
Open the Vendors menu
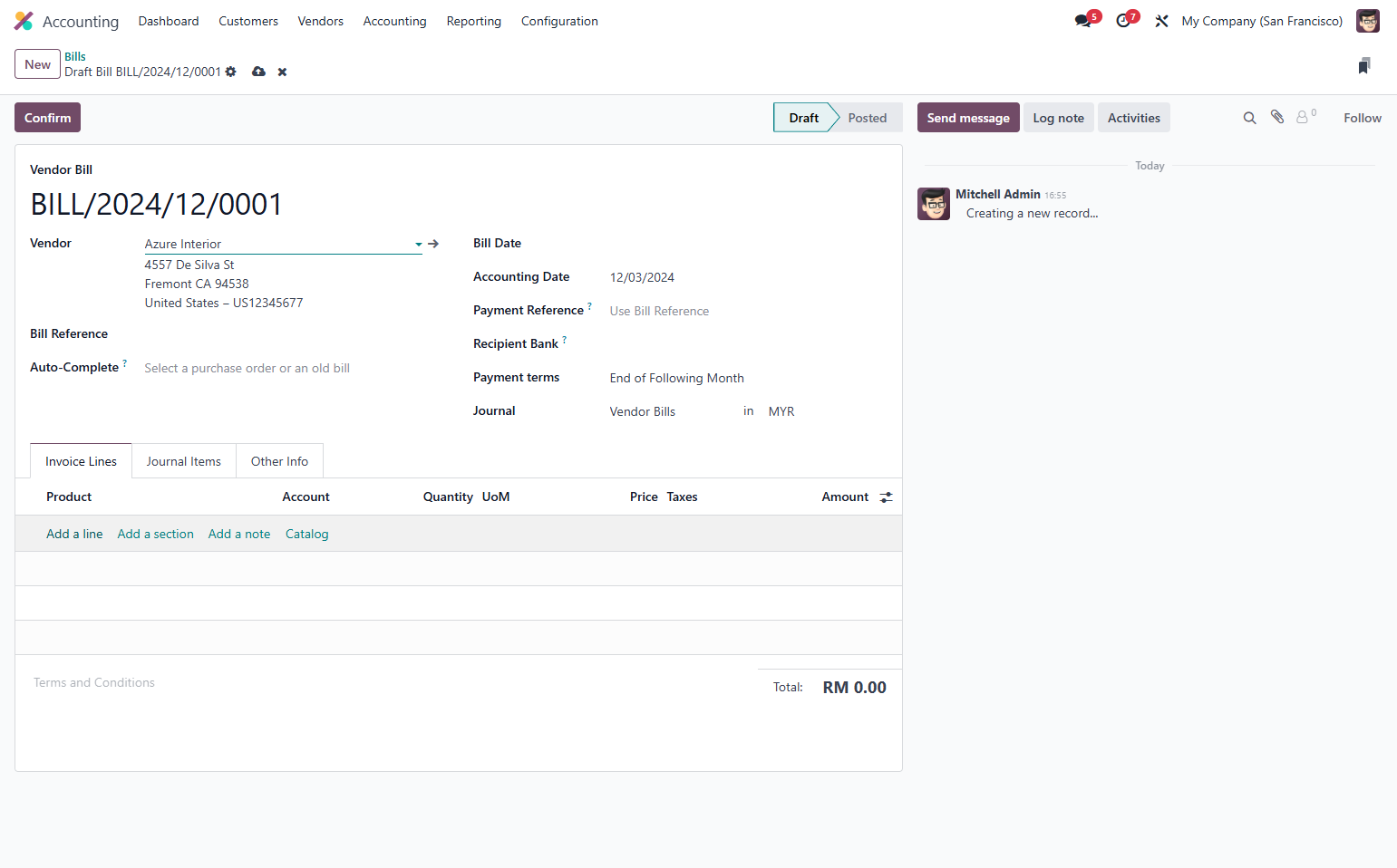click(x=320, y=21)
